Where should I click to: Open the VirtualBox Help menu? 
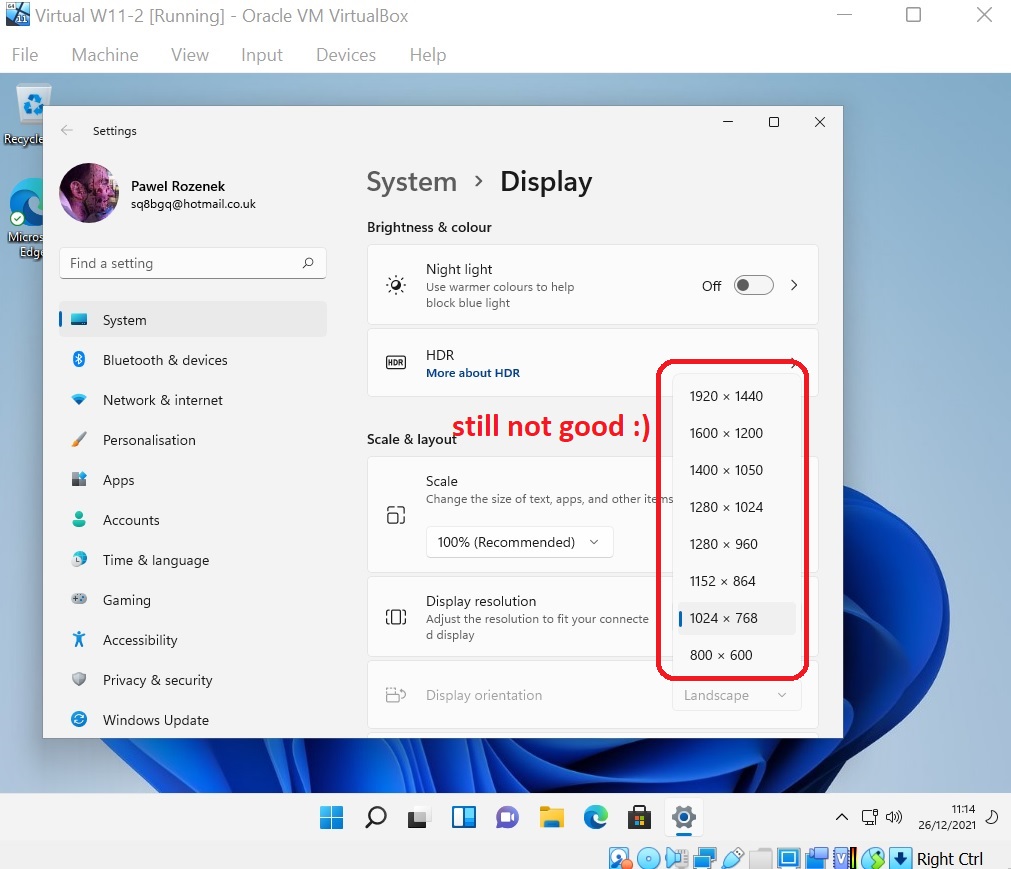coord(427,55)
